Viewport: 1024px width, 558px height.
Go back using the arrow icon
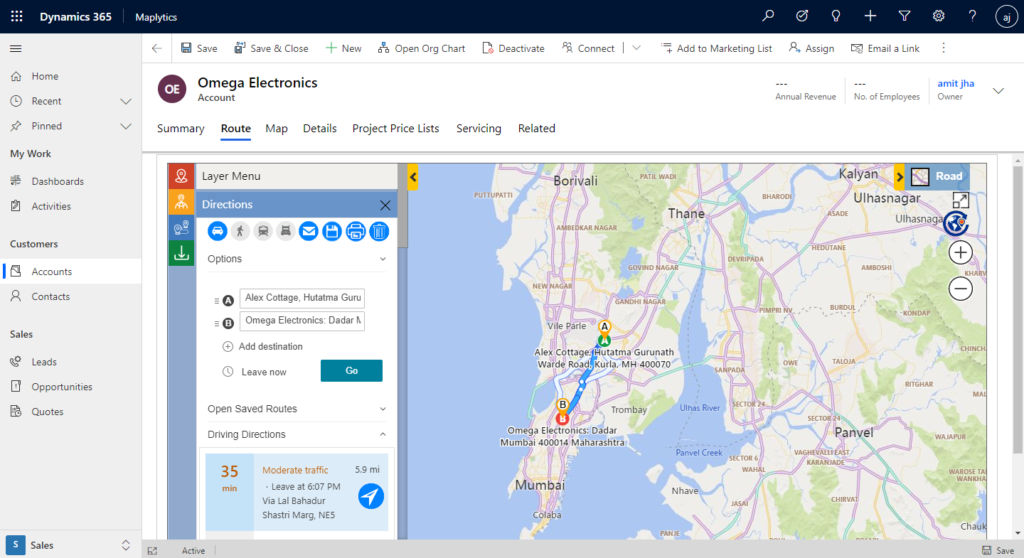[x=157, y=48]
